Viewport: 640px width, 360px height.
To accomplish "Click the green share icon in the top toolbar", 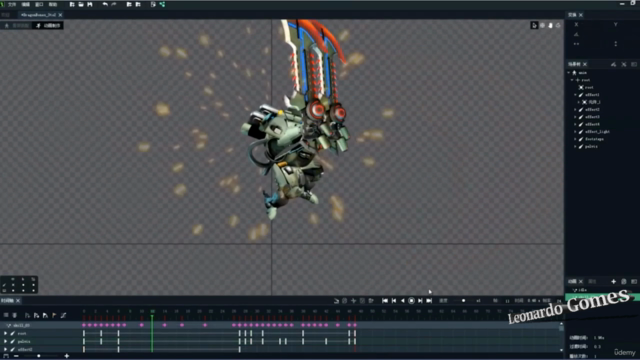I will pyautogui.click(x=162, y=4).
